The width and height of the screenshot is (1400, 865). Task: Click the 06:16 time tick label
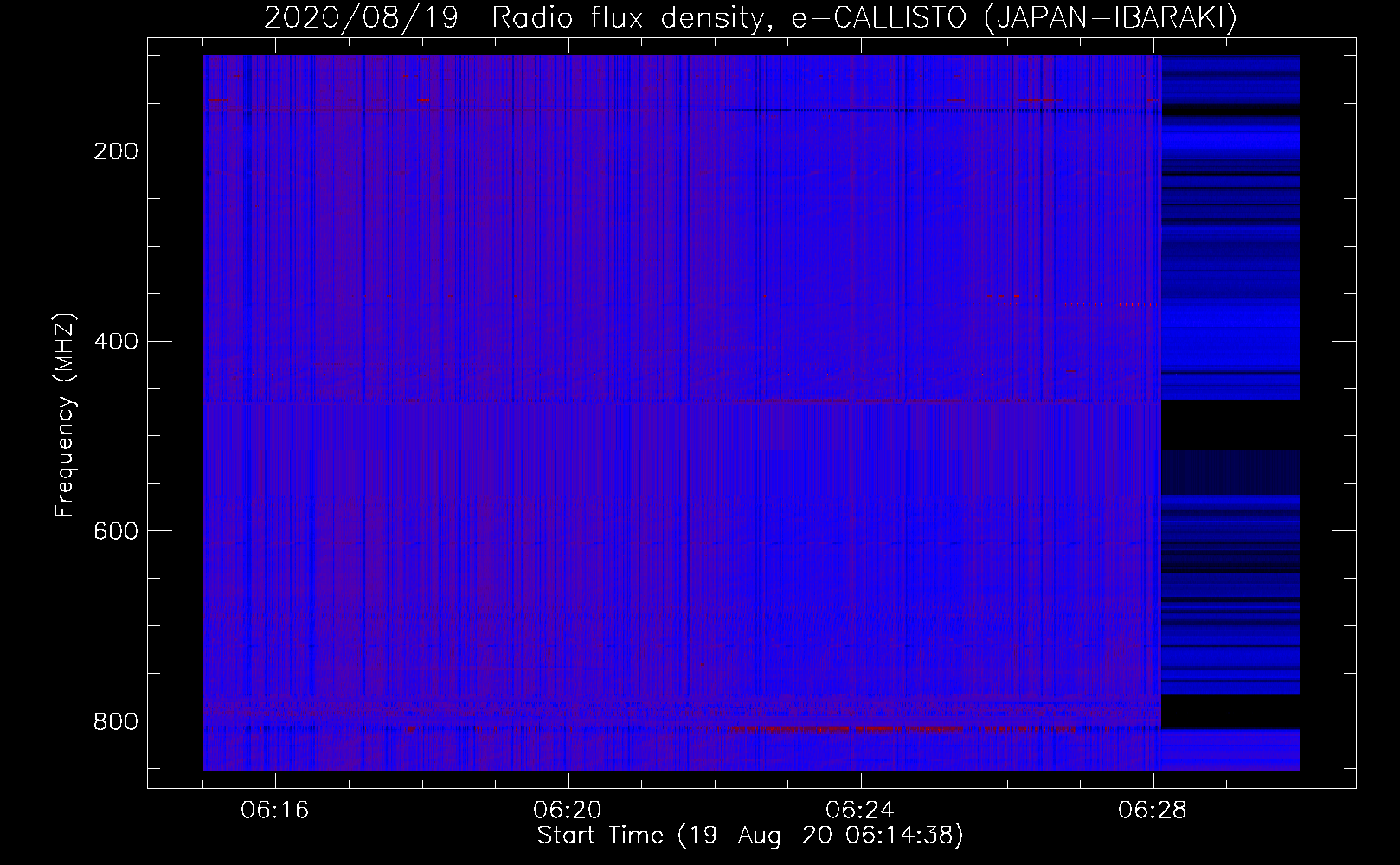coord(275,810)
